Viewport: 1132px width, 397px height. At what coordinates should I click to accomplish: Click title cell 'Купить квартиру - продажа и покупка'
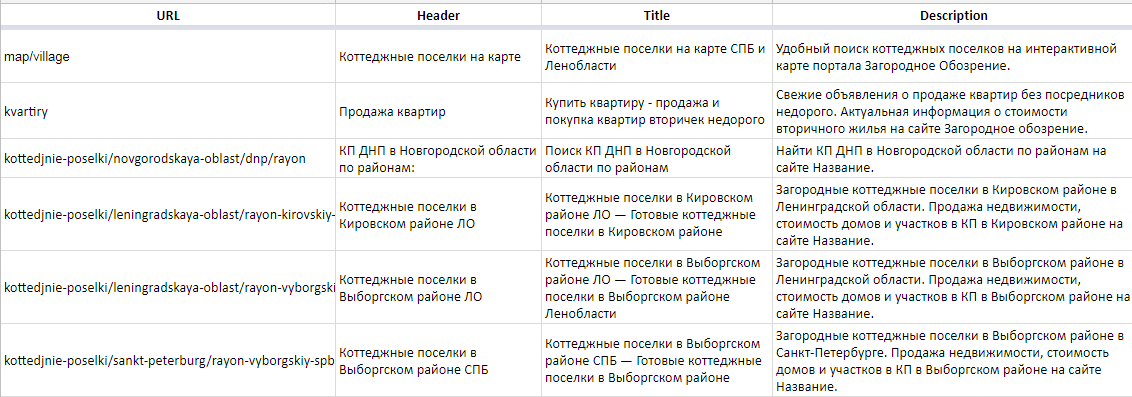pos(656,110)
